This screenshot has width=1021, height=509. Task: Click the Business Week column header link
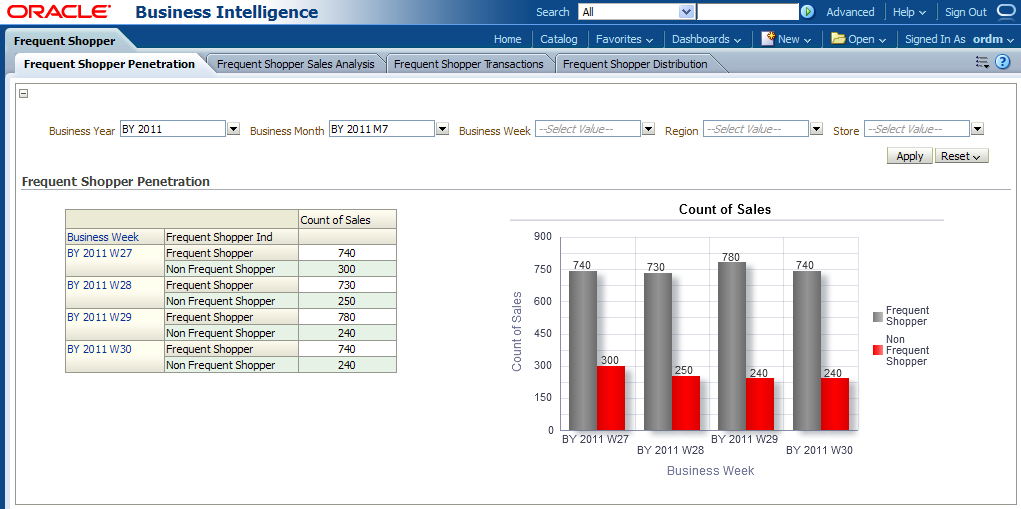point(103,237)
